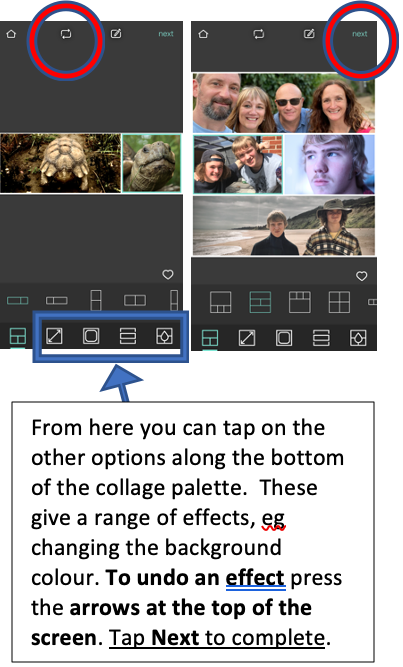Select the rounded border tool in left toolbar
This screenshot has width=403, height=667.
(x=91, y=336)
